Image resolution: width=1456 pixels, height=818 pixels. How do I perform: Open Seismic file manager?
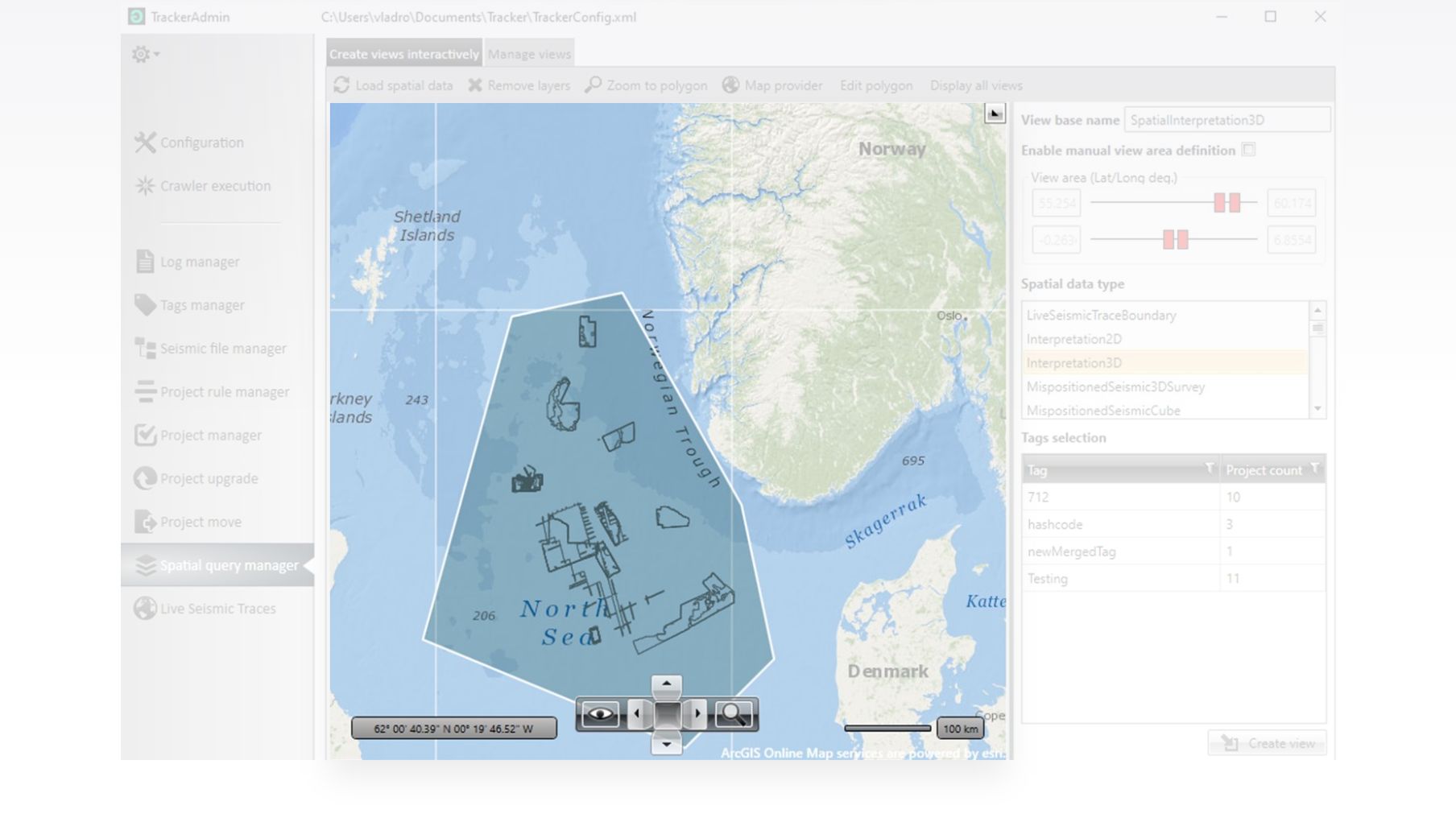click(211, 349)
